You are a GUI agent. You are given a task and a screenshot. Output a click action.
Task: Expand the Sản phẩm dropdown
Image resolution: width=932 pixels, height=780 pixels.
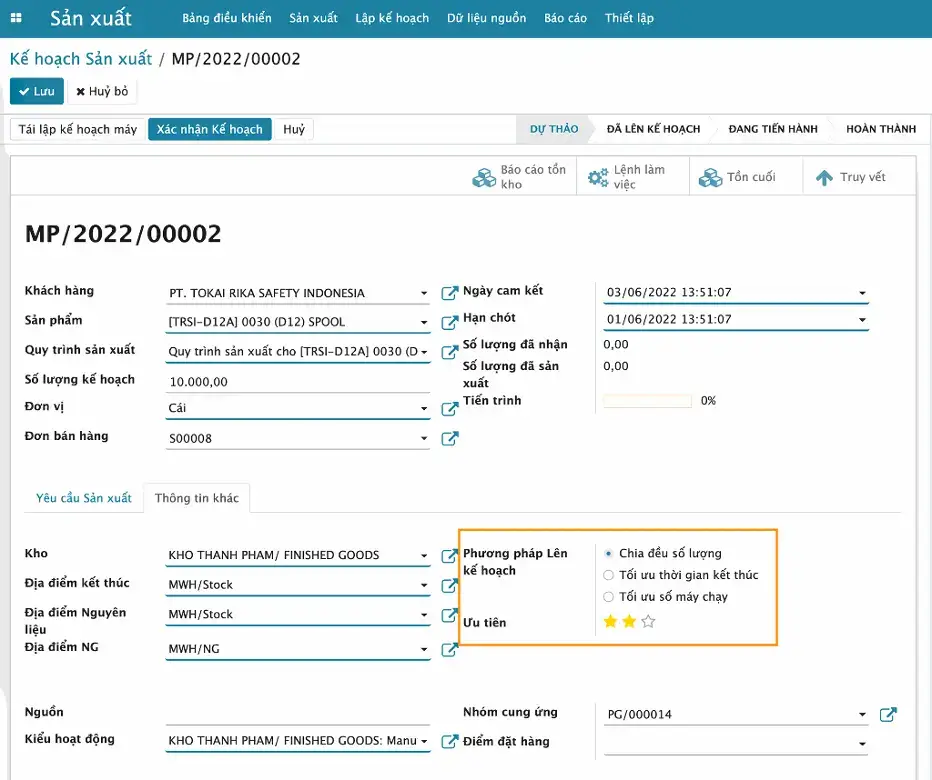[x=424, y=322]
